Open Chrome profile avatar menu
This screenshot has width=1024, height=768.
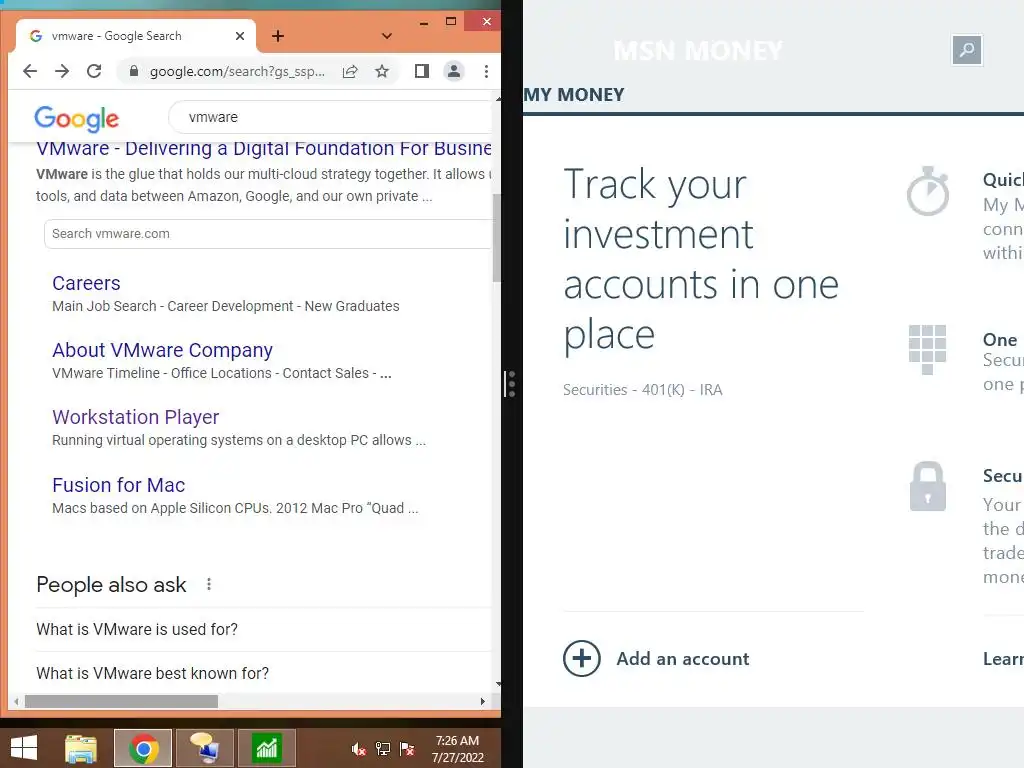pyautogui.click(x=454, y=71)
